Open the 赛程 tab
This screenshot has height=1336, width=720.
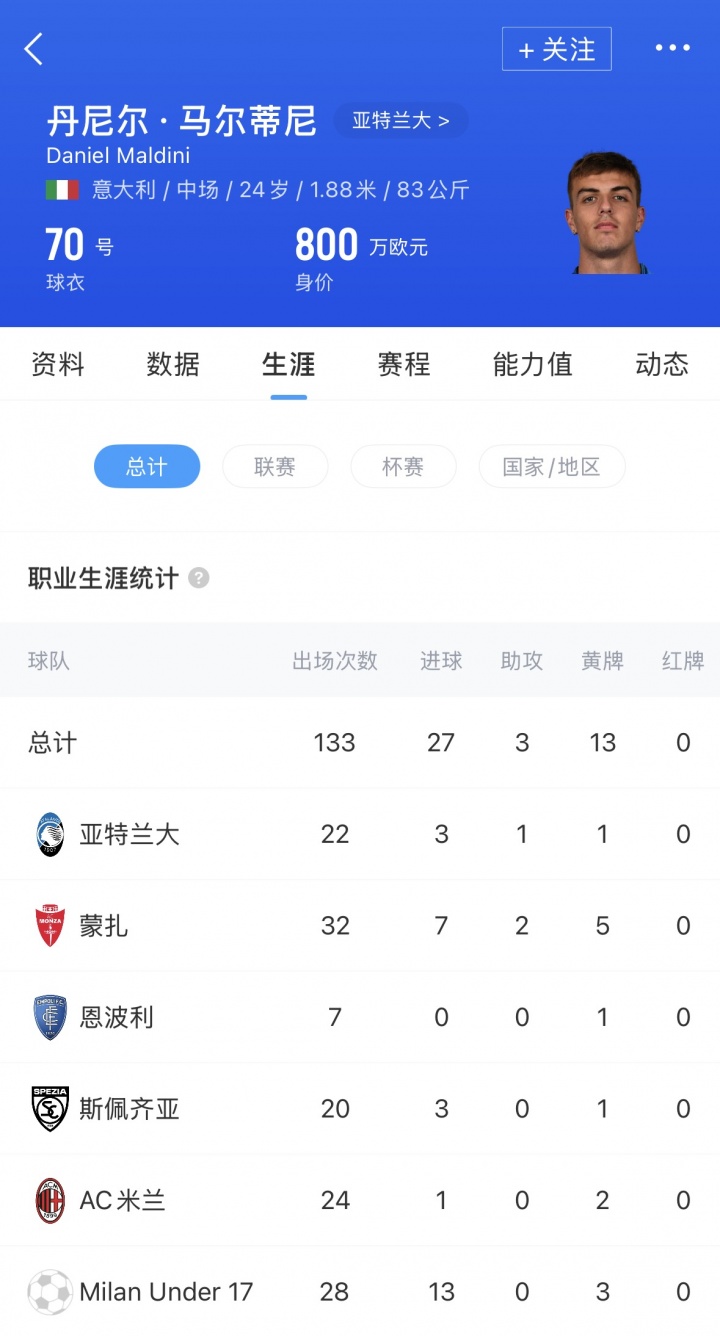404,364
